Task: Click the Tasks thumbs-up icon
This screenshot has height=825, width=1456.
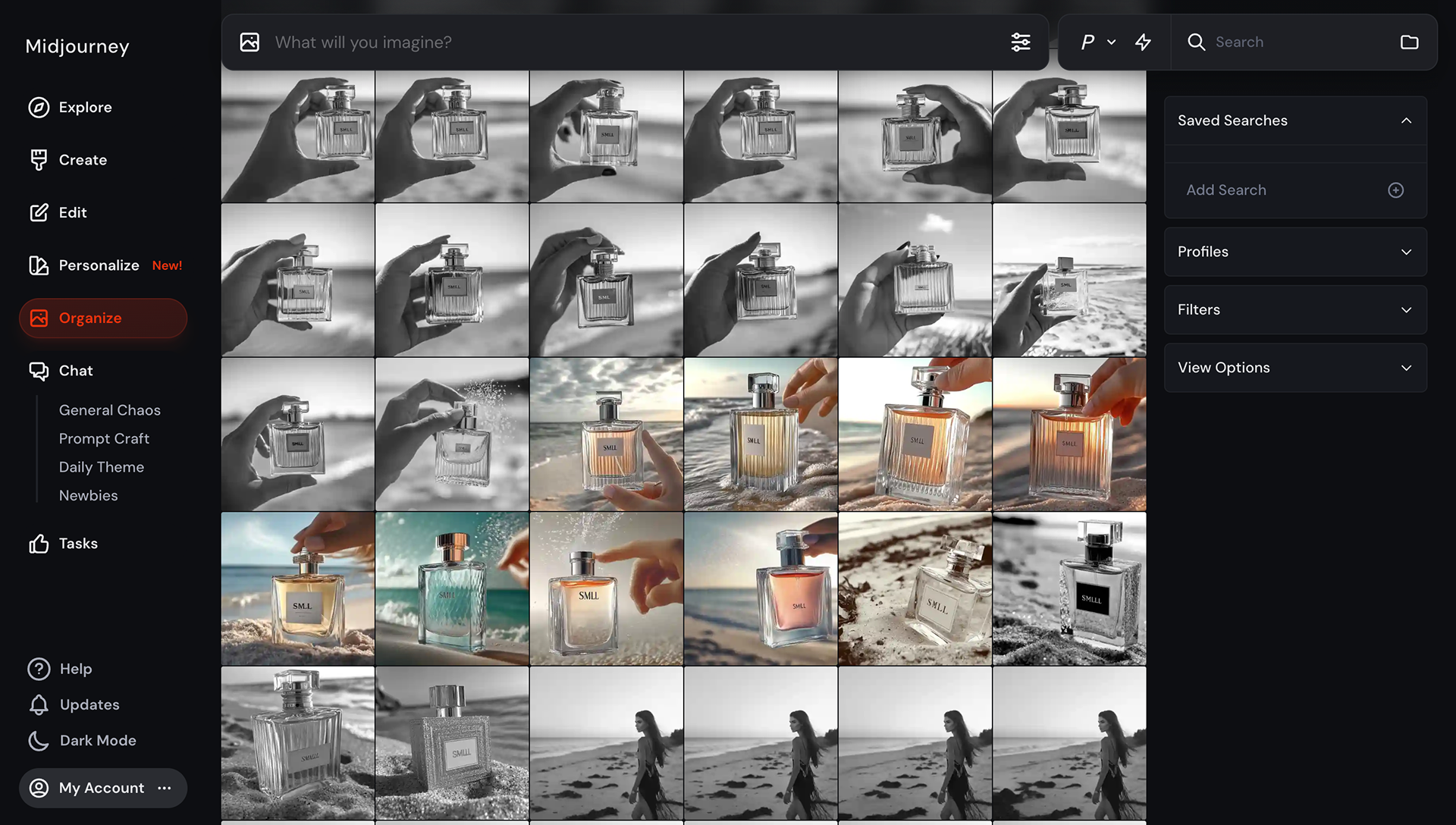Action: pos(39,544)
